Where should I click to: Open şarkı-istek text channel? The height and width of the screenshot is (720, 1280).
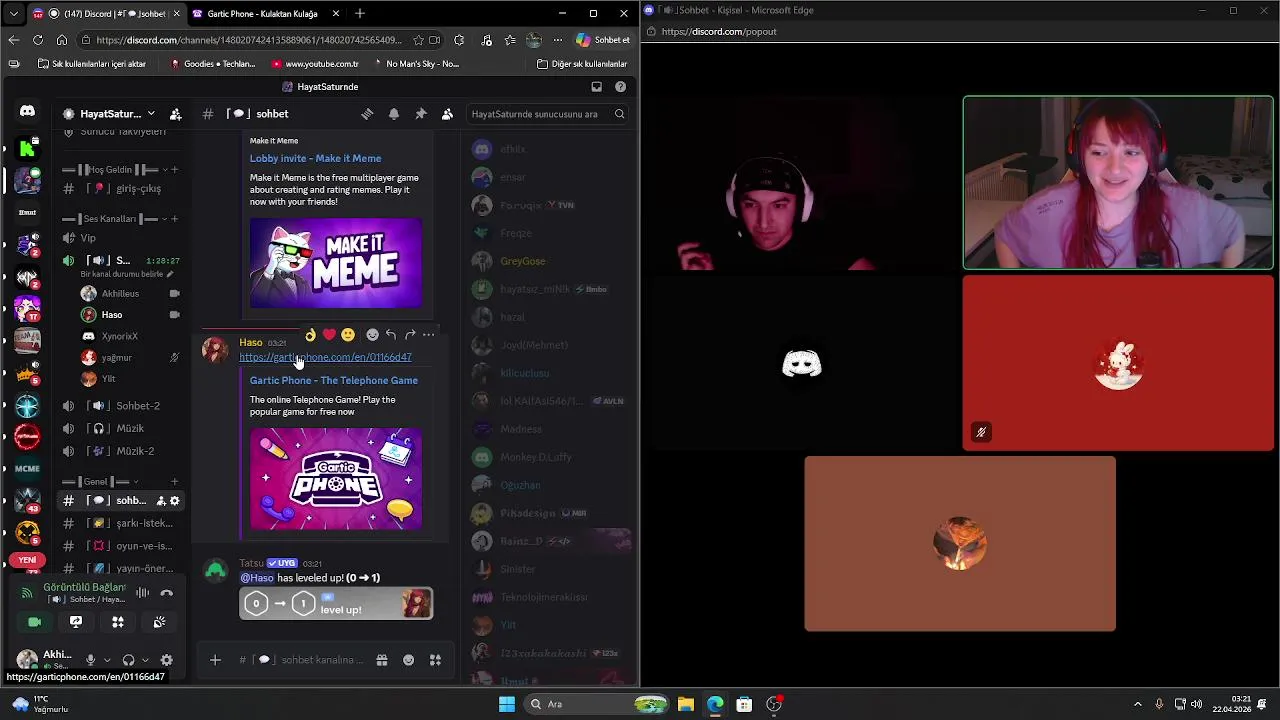pyautogui.click(x=121, y=523)
